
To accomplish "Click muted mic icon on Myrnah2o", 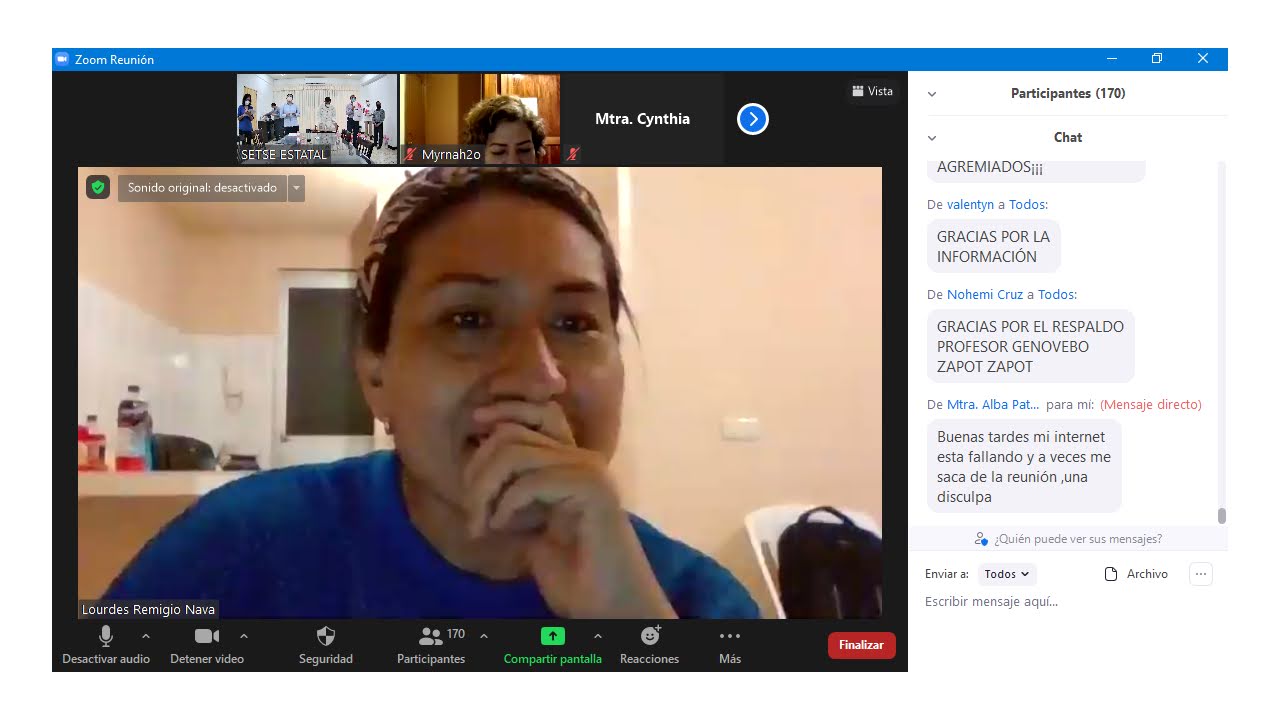I will click(x=411, y=154).
